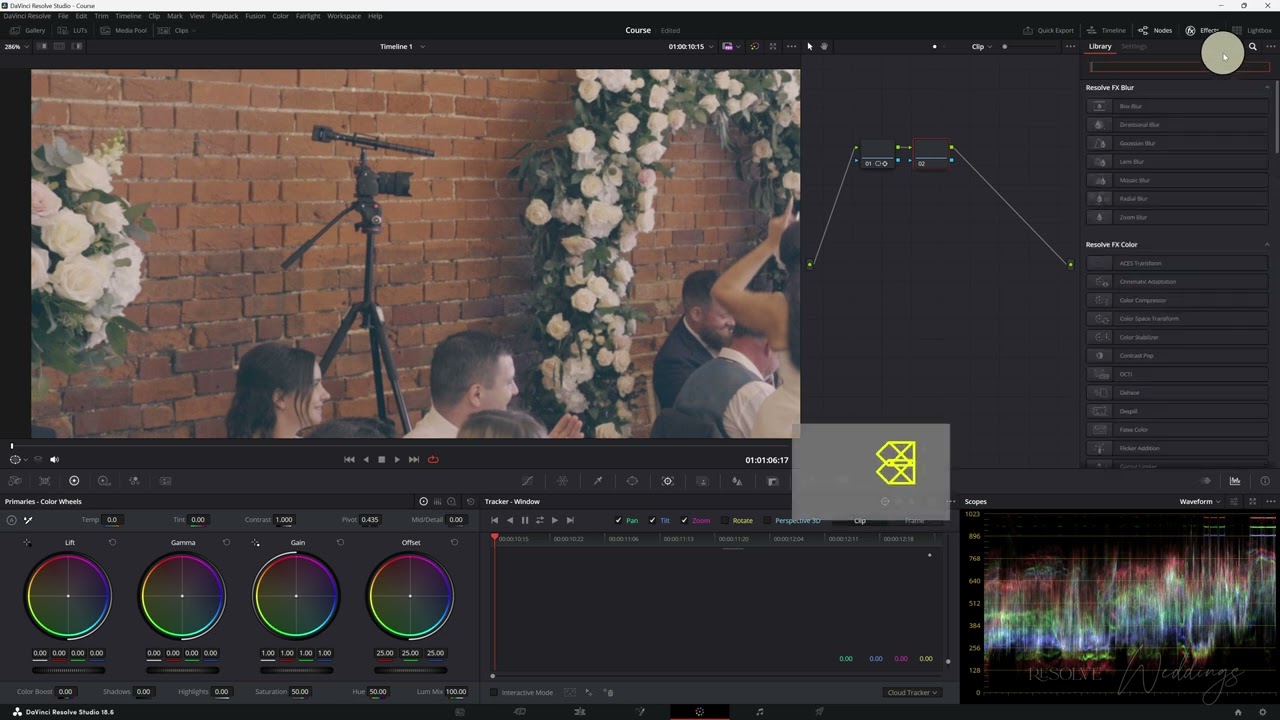This screenshot has width=1280, height=720.
Task: Open the Workspace menu
Action: [x=344, y=16]
